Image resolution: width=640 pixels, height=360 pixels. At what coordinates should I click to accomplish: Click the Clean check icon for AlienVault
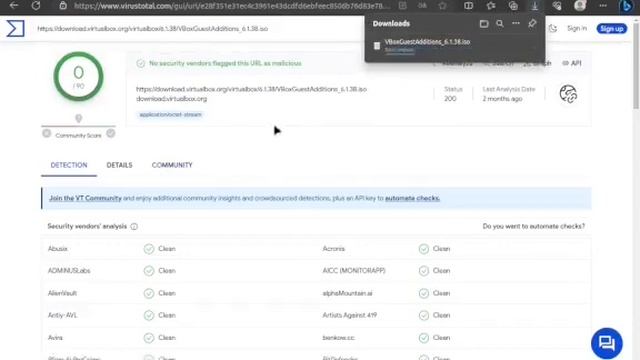(149, 293)
